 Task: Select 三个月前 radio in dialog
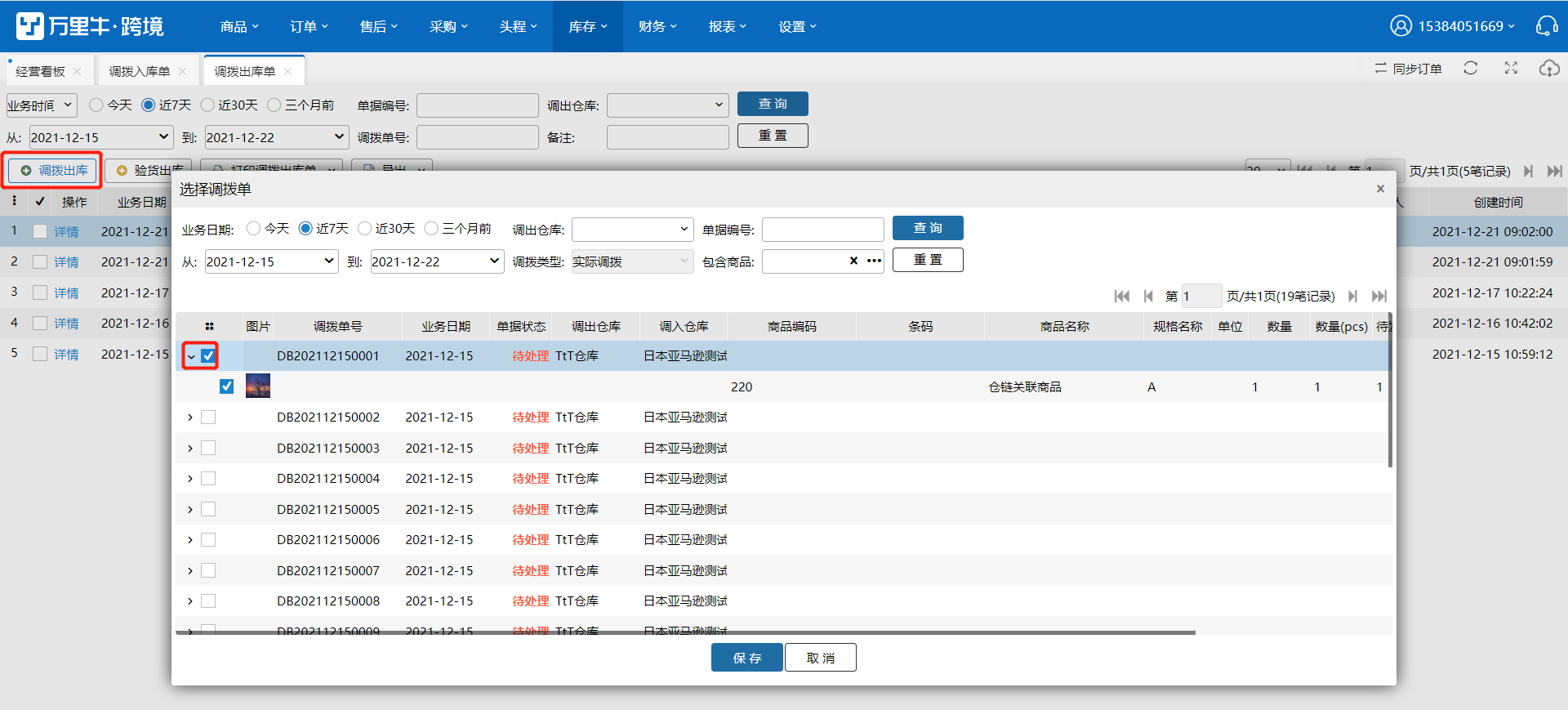431,228
